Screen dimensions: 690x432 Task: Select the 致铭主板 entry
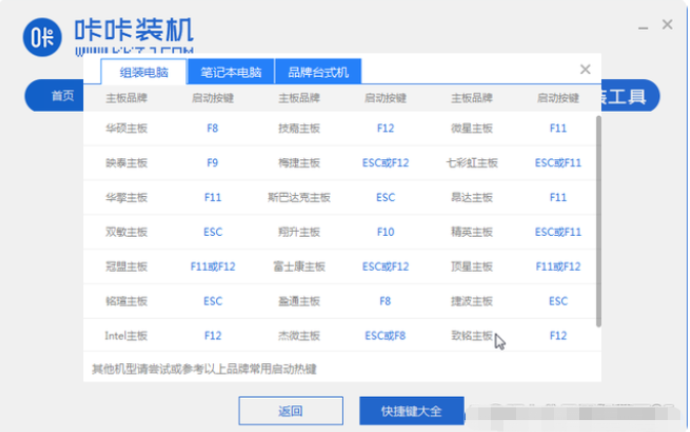(x=472, y=335)
